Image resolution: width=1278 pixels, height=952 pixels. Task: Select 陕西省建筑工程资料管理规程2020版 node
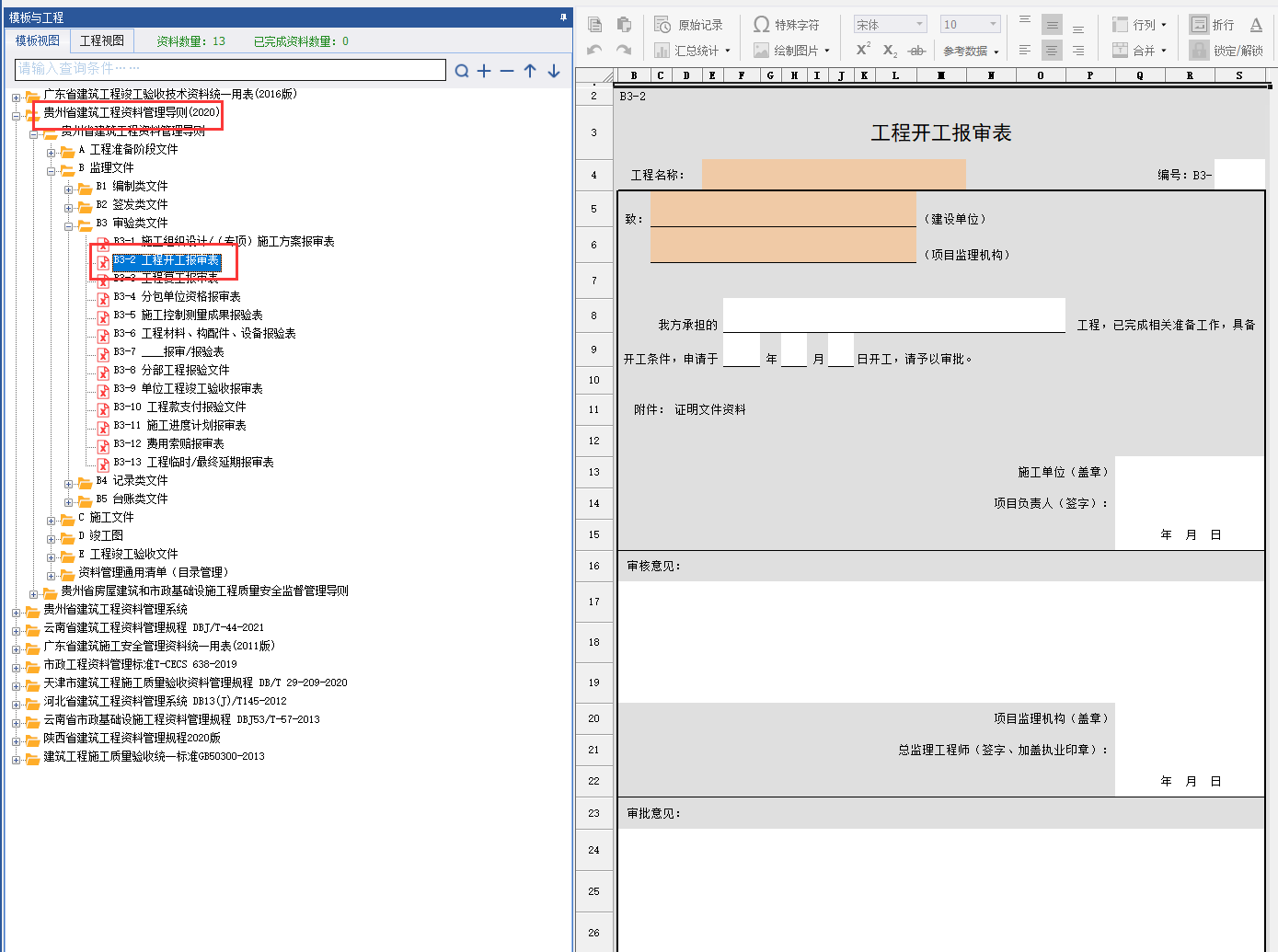tap(132, 738)
